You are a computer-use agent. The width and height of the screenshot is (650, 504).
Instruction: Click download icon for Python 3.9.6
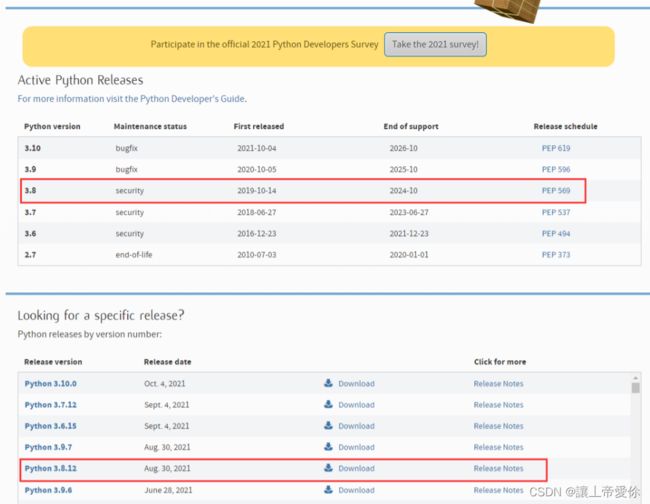[x=328, y=489]
